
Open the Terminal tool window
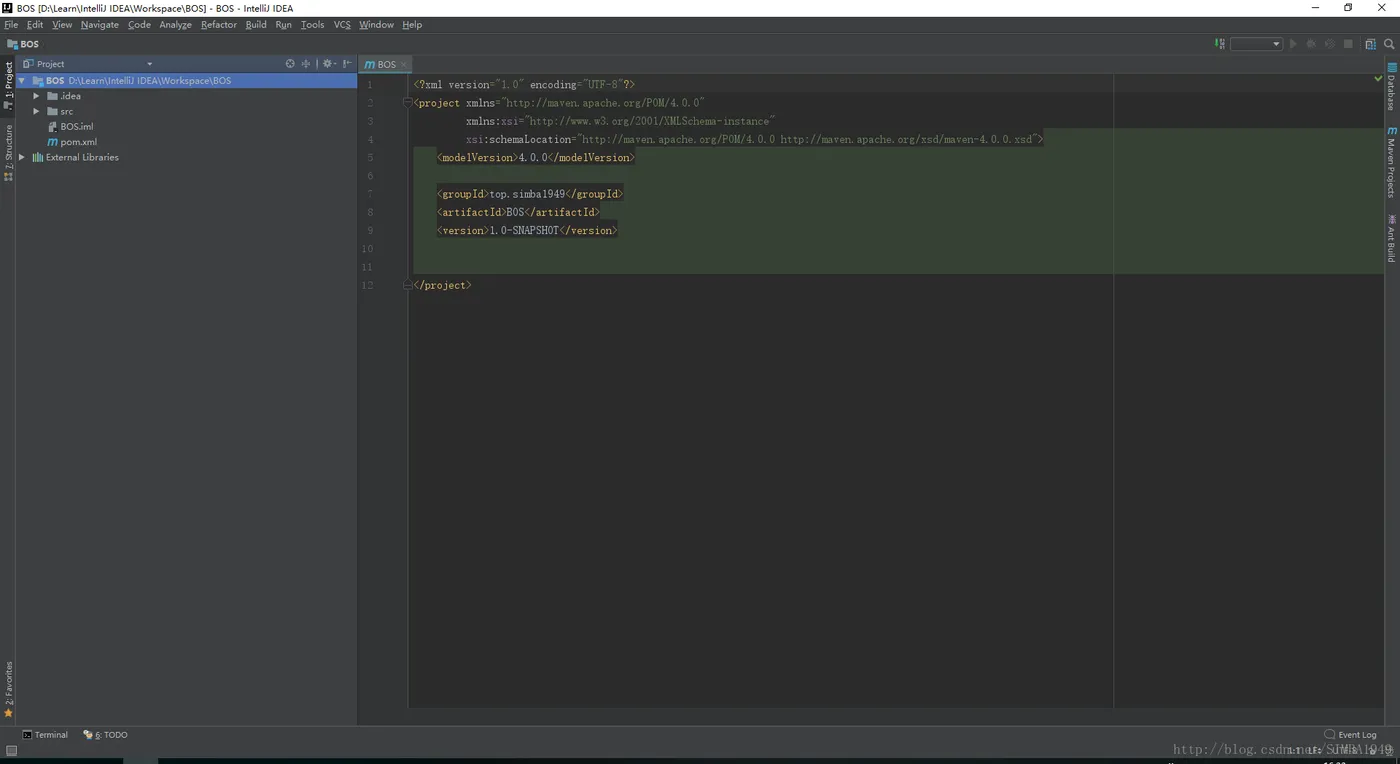(45, 735)
